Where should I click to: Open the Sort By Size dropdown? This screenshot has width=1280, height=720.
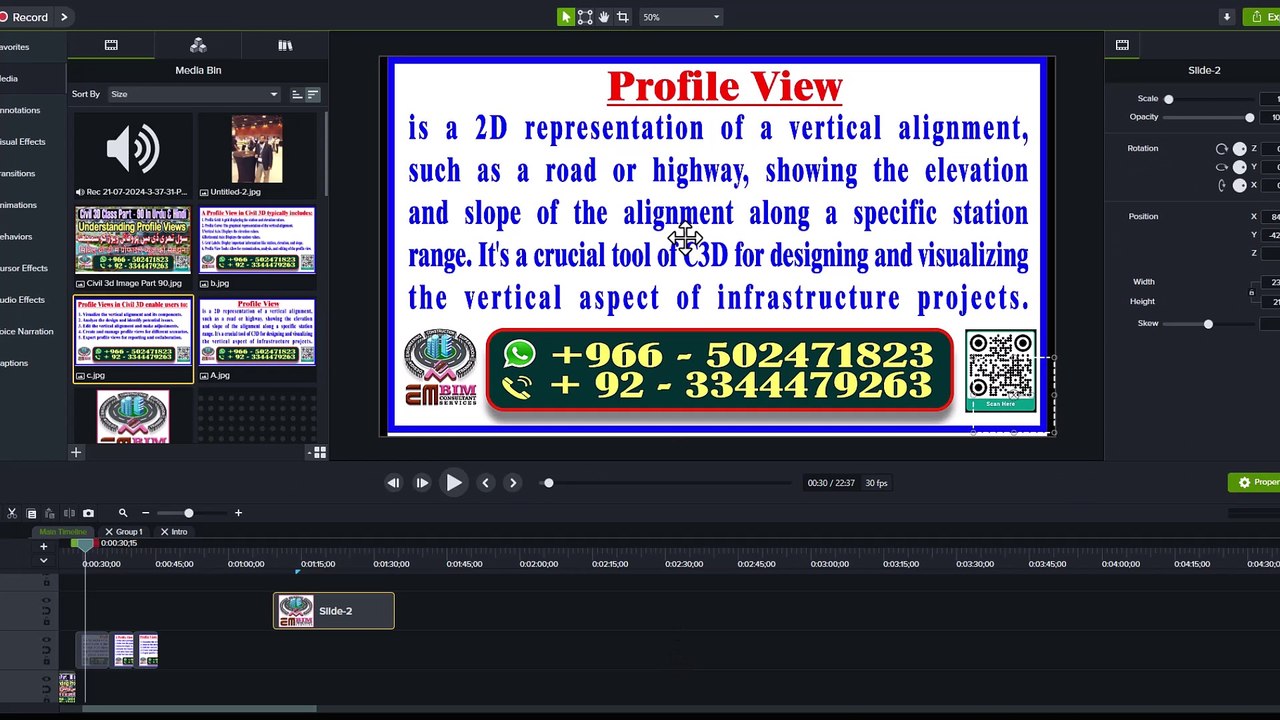pos(194,94)
